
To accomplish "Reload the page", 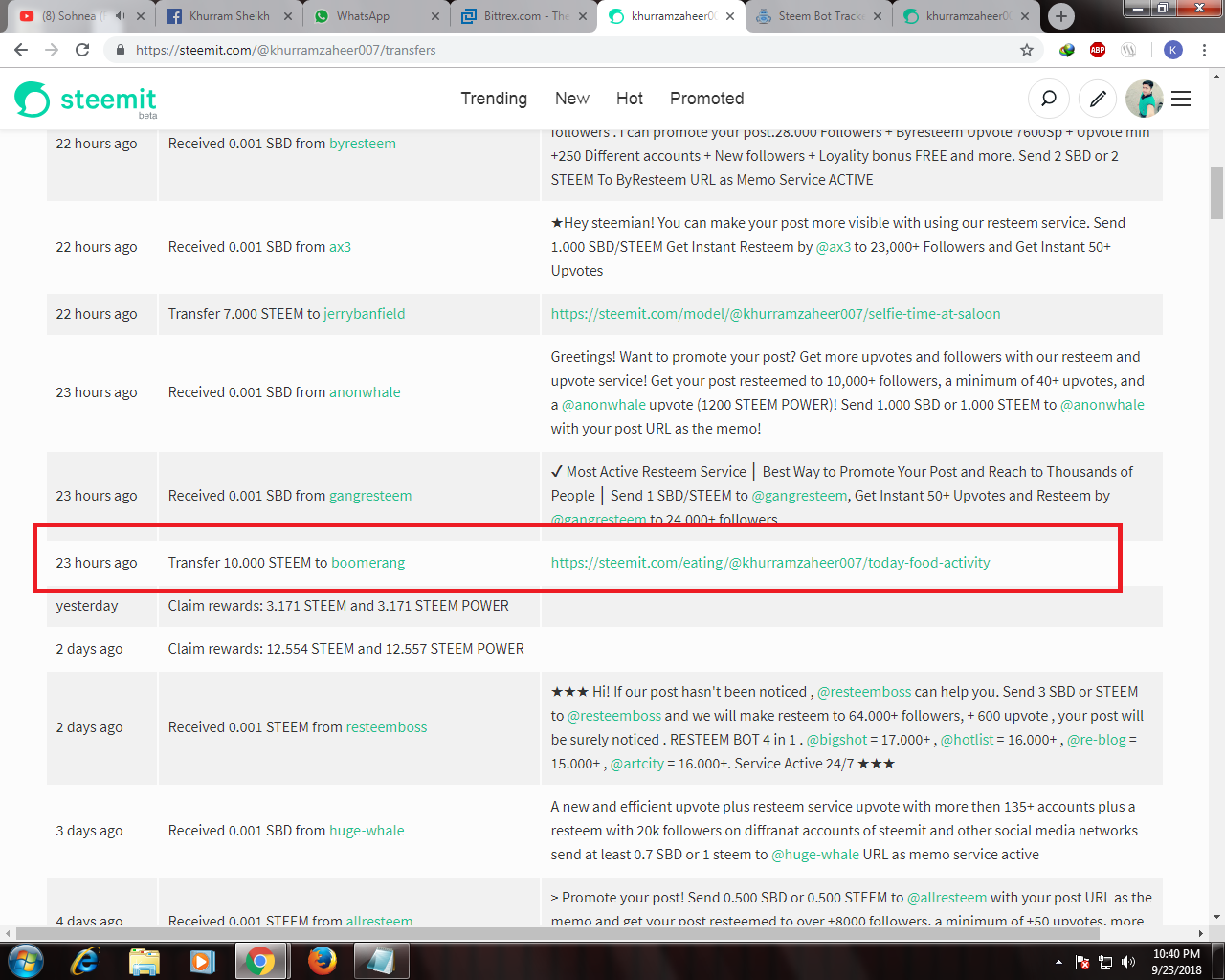I will [82, 50].
